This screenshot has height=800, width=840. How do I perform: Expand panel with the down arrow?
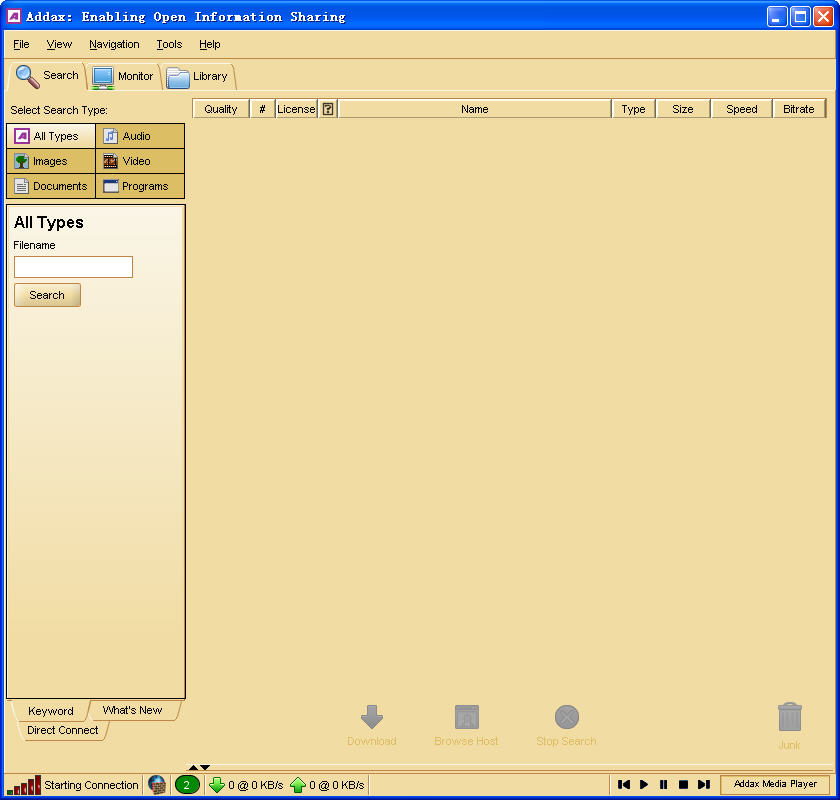click(205, 767)
